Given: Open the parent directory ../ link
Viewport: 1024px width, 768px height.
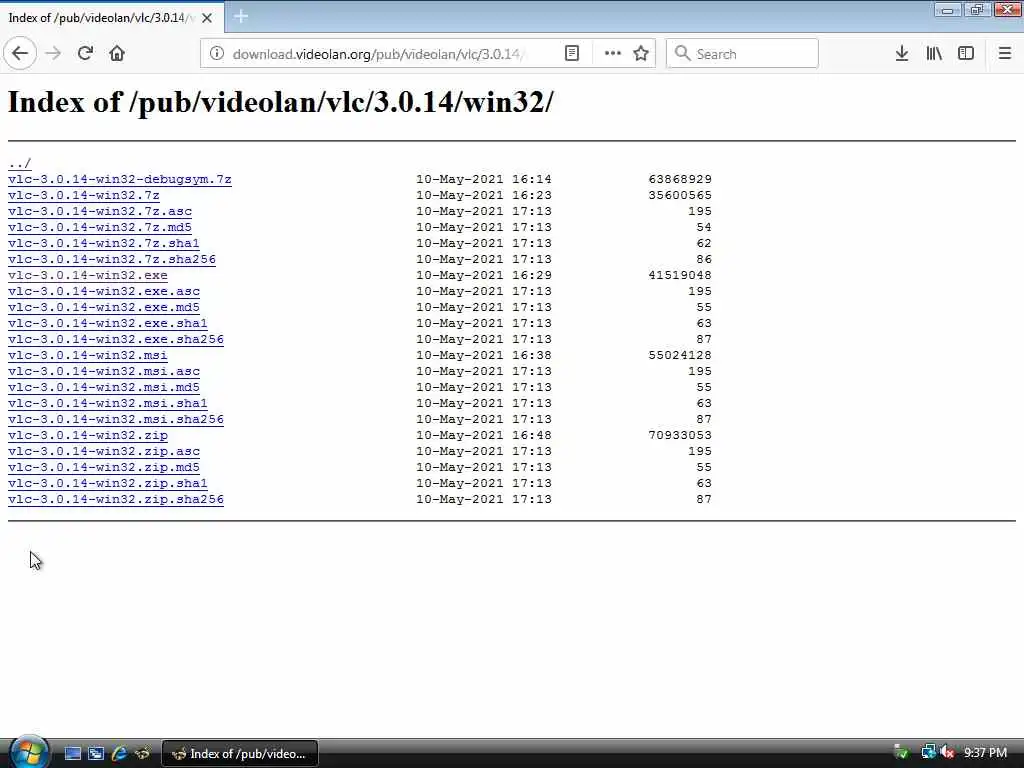Looking at the screenshot, I should 20,163.
